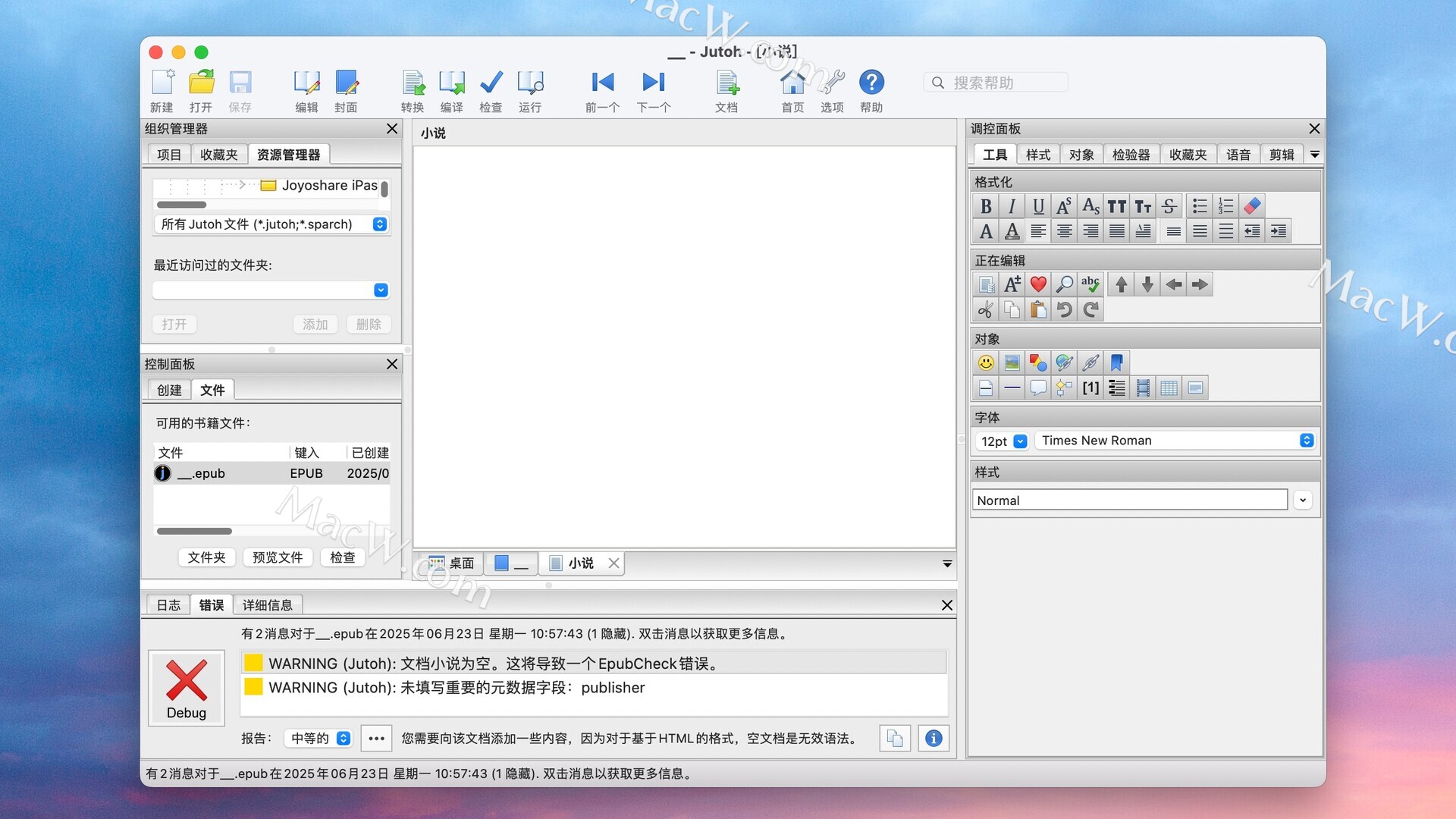The width and height of the screenshot is (1456, 819).
Task: Click the 文件夹 button under book files
Action: point(207,557)
